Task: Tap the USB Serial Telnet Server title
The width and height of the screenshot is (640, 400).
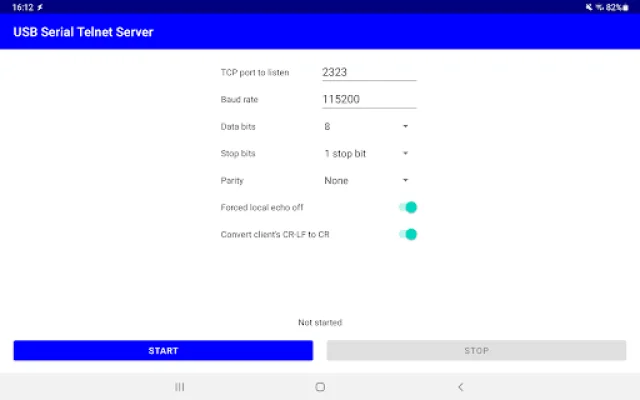Action: [83, 32]
